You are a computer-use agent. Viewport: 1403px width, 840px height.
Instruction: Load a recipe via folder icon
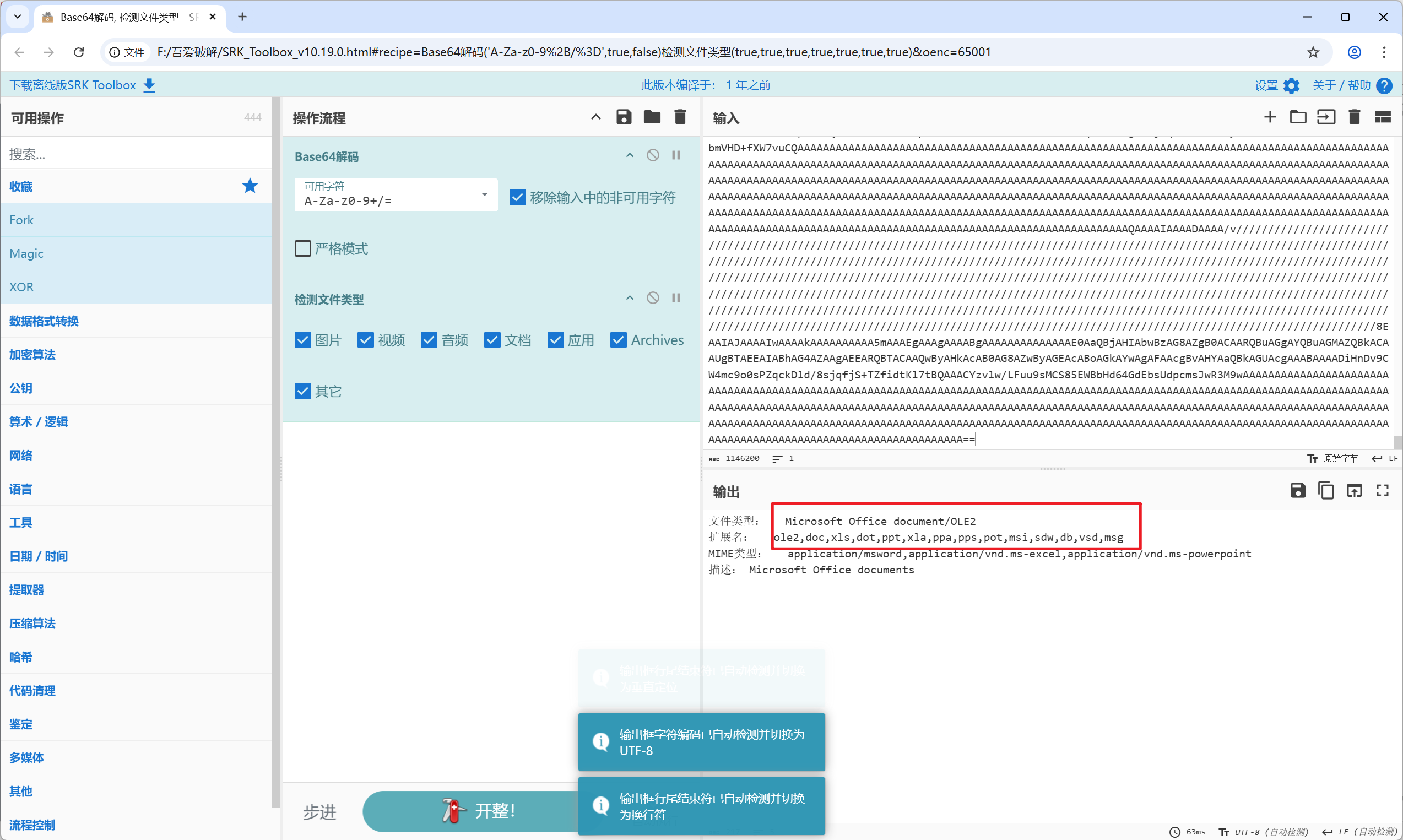pyautogui.click(x=652, y=117)
